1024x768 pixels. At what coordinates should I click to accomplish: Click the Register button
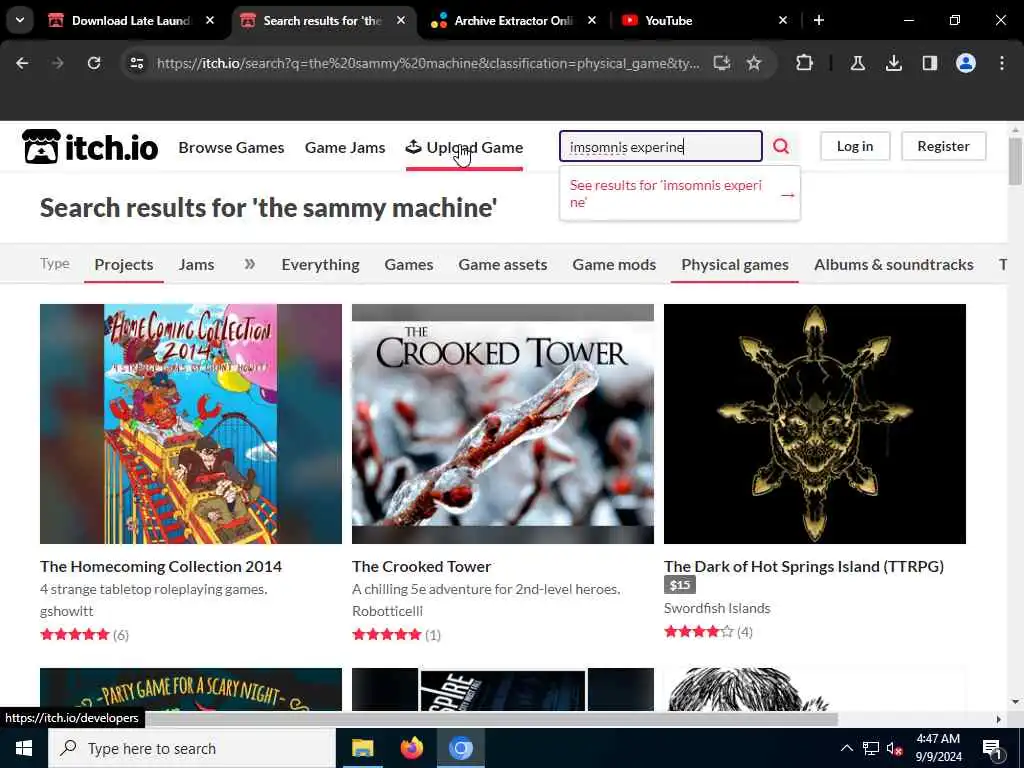(x=943, y=146)
